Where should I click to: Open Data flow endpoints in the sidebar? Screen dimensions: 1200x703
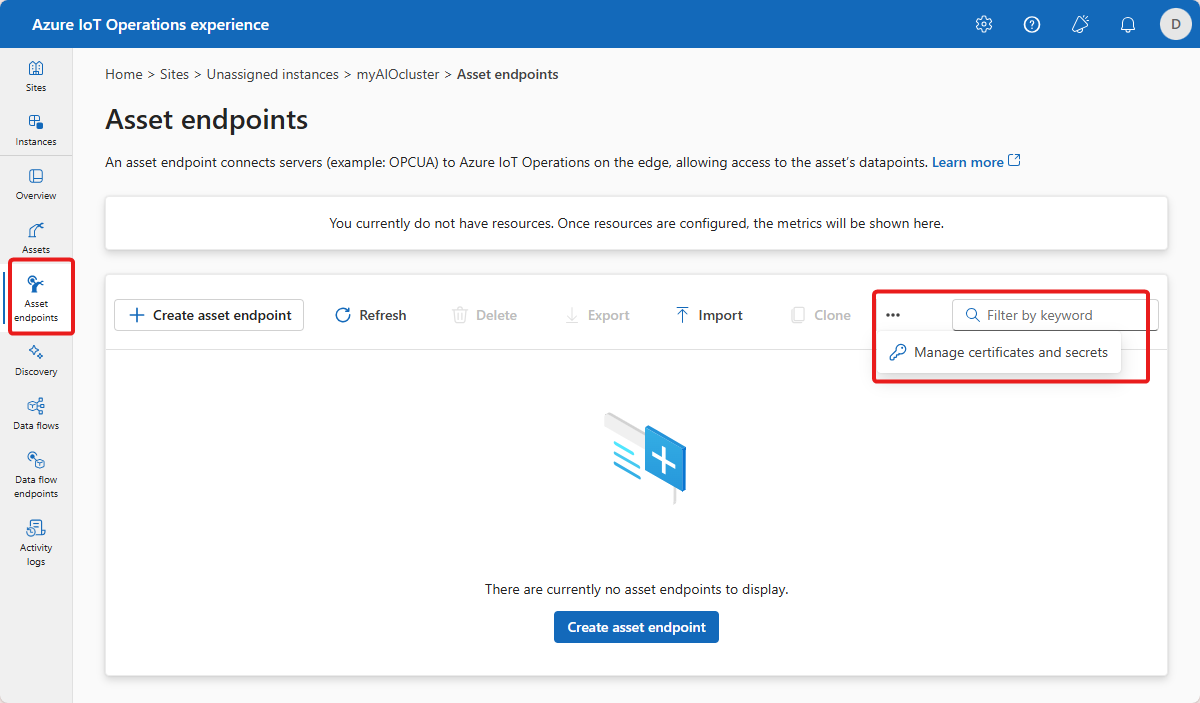click(x=36, y=474)
